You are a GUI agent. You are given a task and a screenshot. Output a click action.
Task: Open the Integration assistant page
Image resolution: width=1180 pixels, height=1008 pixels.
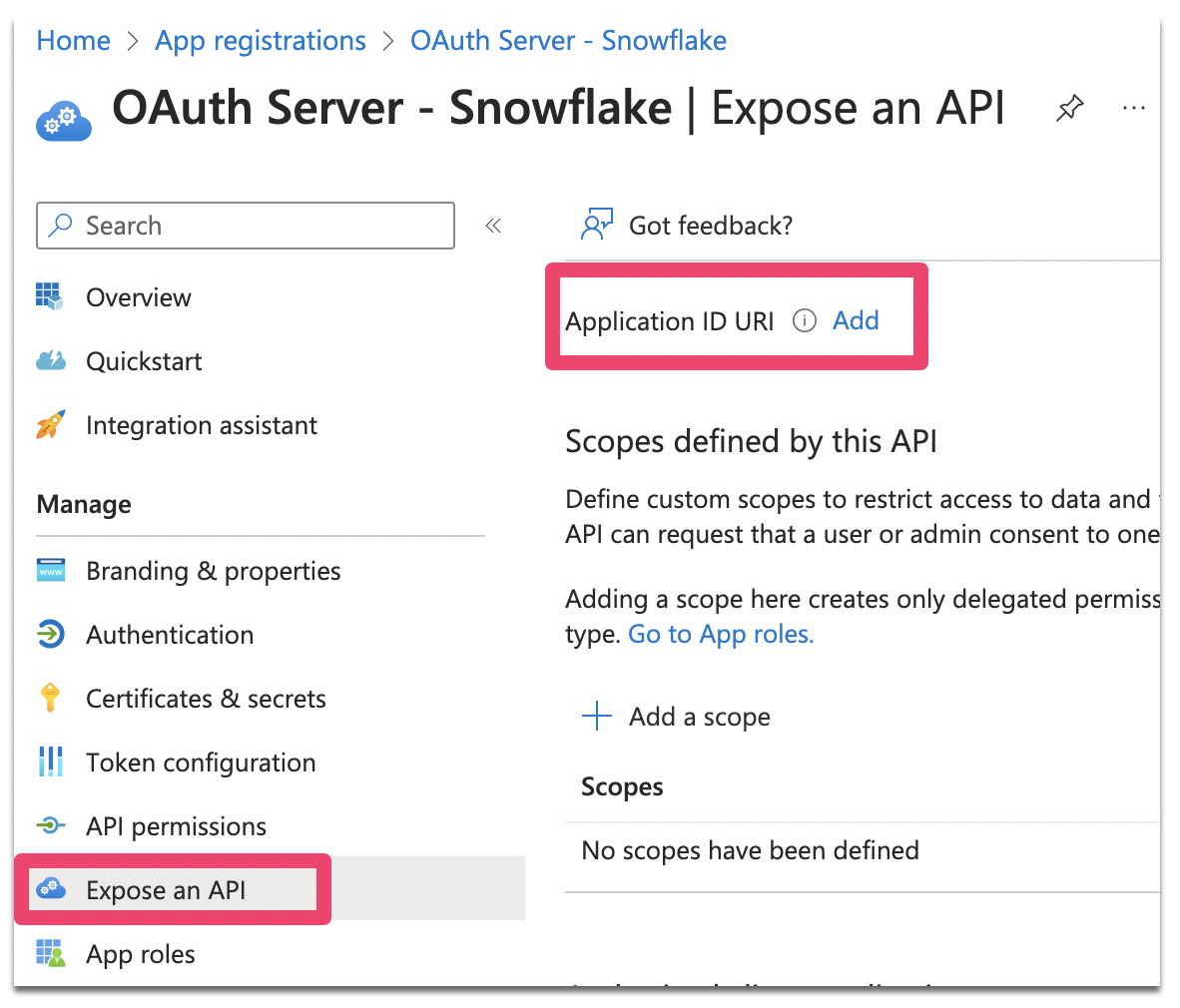pos(202,426)
